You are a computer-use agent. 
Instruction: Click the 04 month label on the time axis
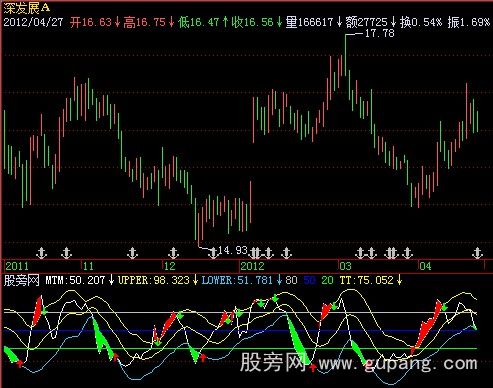[425, 266]
